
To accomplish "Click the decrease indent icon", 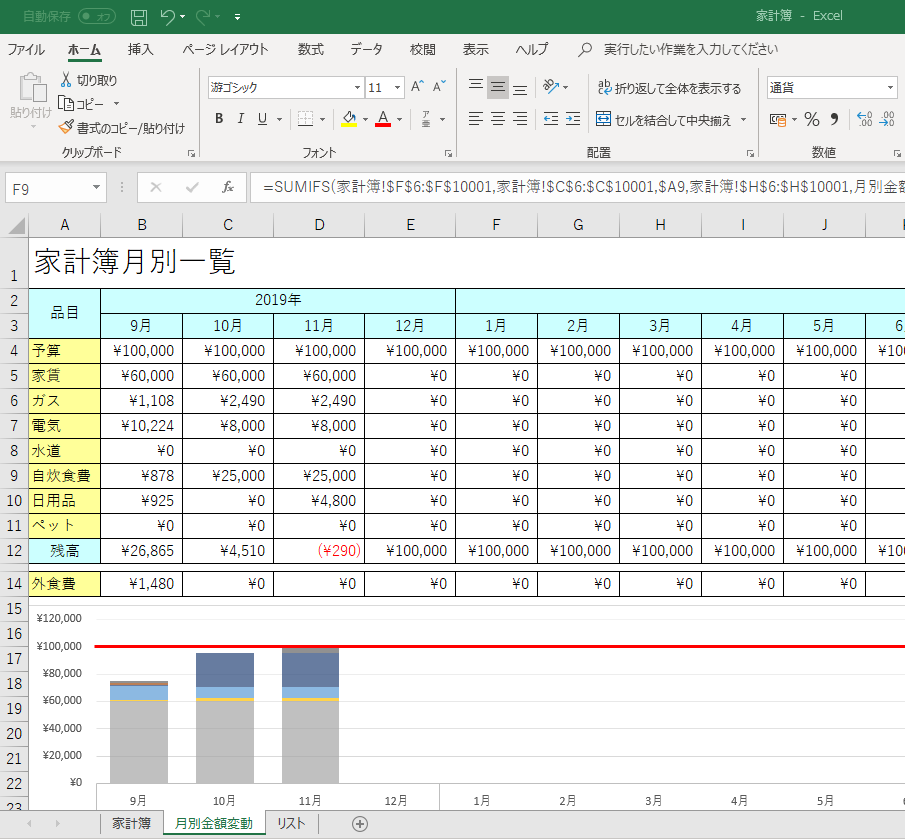I will [551, 119].
